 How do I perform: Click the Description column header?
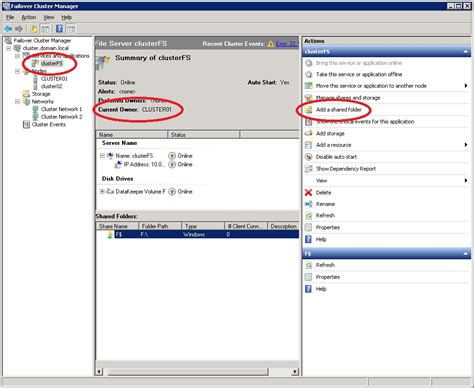tap(283, 226)
